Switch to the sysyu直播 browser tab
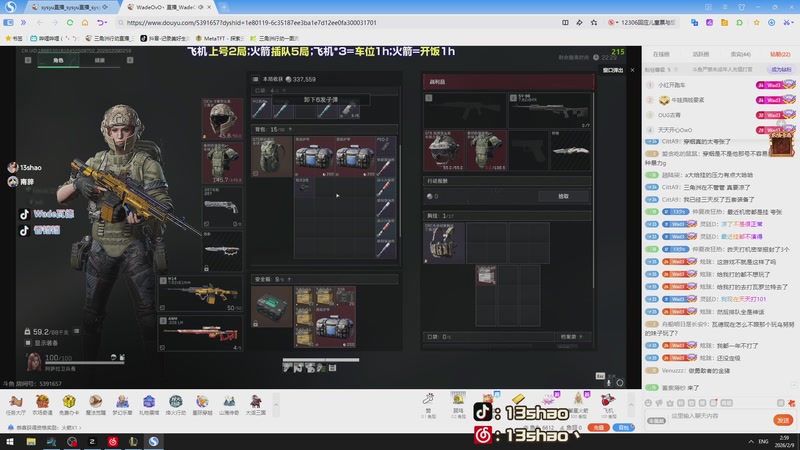This screenshot has width=800, height=450. [69, 7]
